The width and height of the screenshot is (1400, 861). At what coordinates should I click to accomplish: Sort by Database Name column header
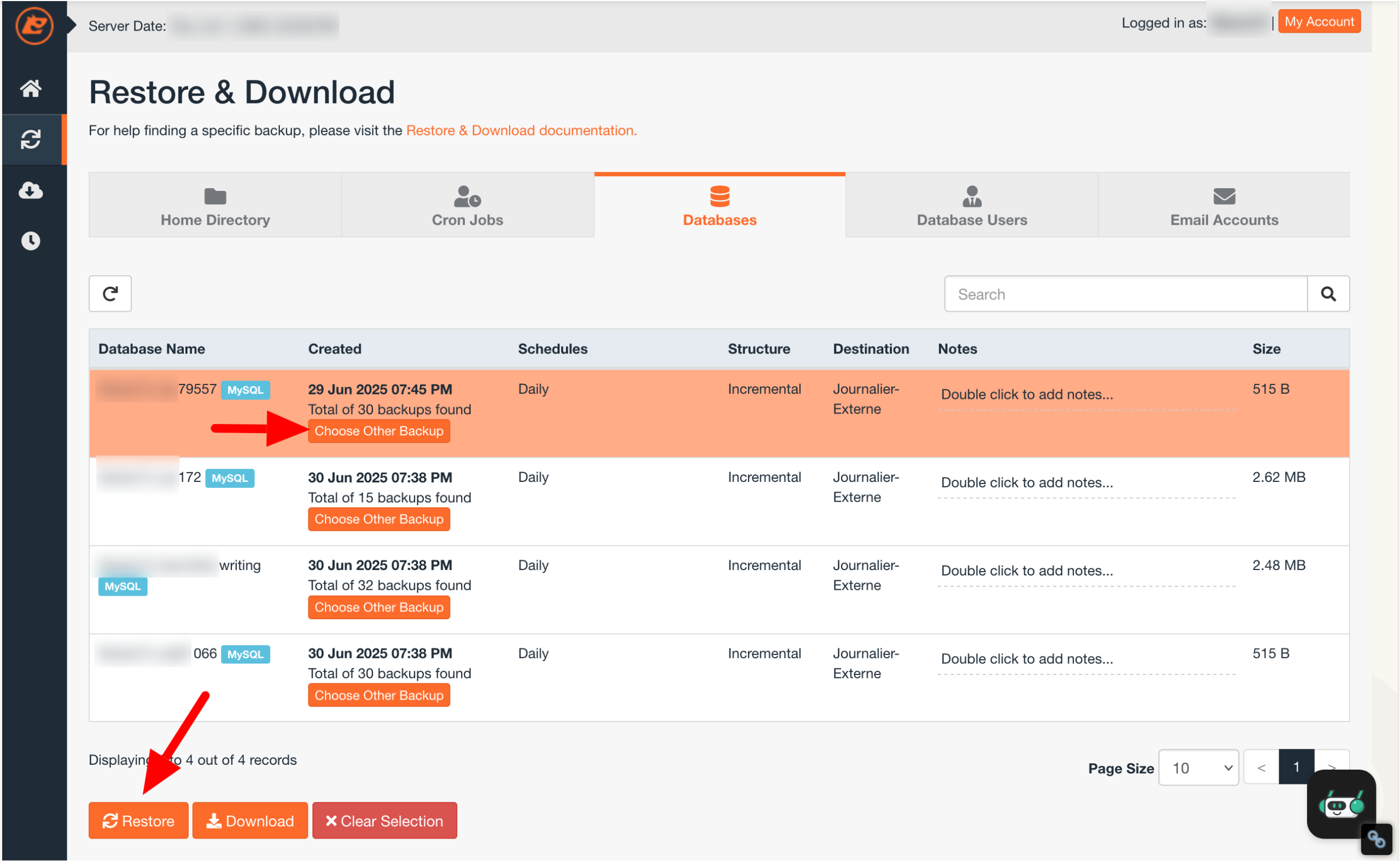click(152, 349)
